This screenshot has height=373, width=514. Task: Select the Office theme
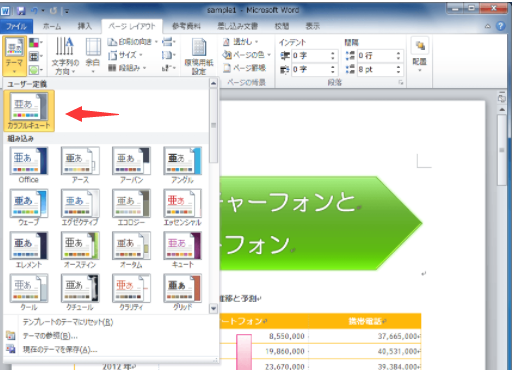[x=29, y=166]
